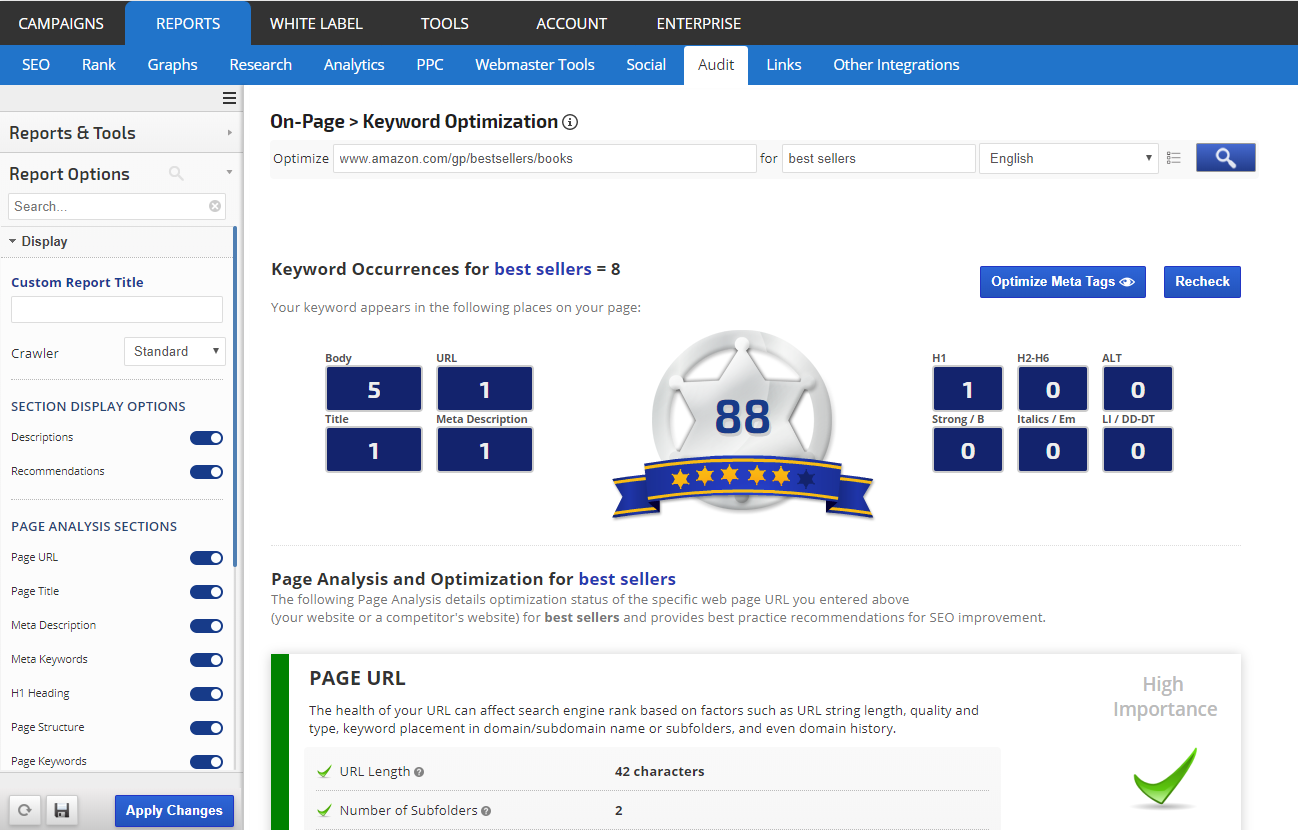Click the sidebar vertical scrollbar
Screen dimensions: 1298x830
[x=235, y=400]
